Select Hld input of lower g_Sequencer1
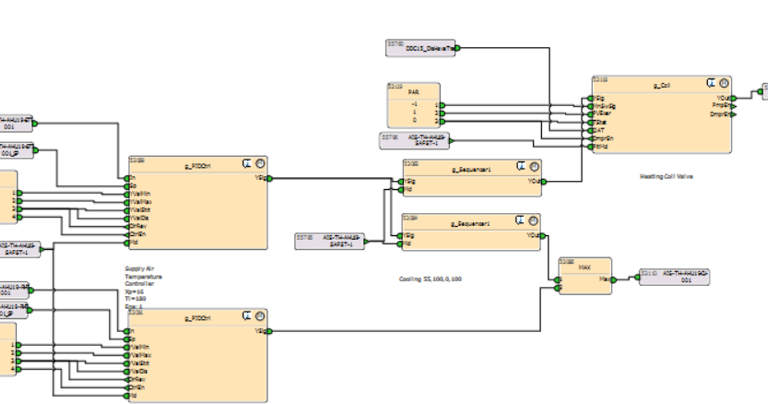Image resolution: width=768 pixels, height=404 pixels. click(x=400, y=243)
